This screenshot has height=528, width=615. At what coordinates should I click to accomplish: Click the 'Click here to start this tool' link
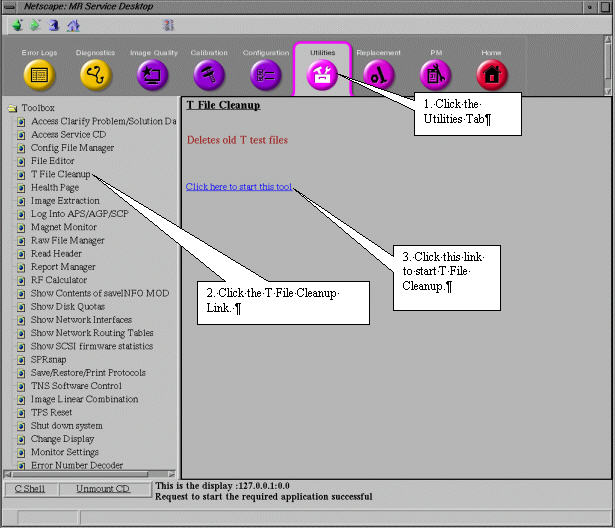[x=239, y=187]
